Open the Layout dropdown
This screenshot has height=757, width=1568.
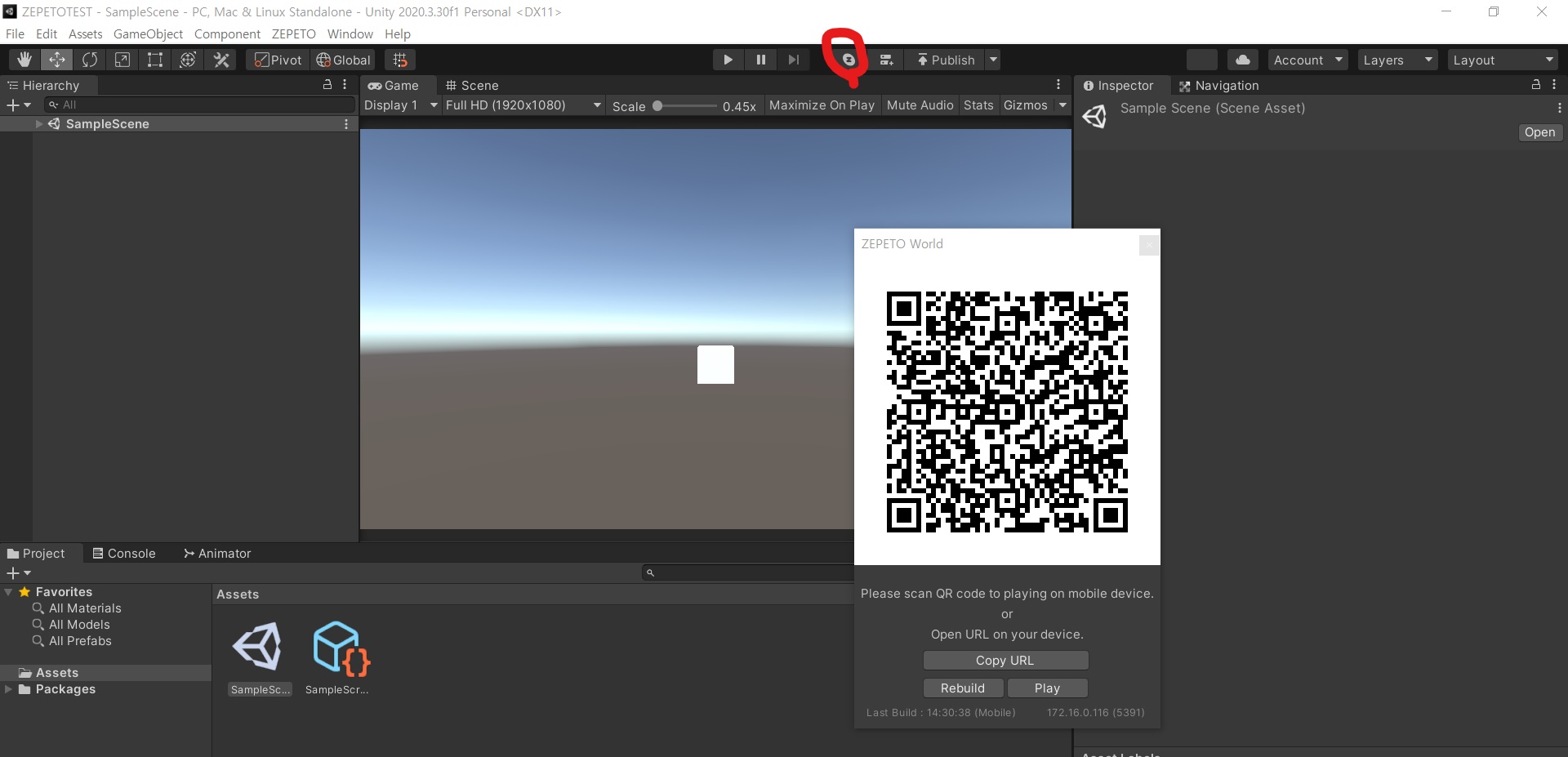click(x=1503, y=60)
